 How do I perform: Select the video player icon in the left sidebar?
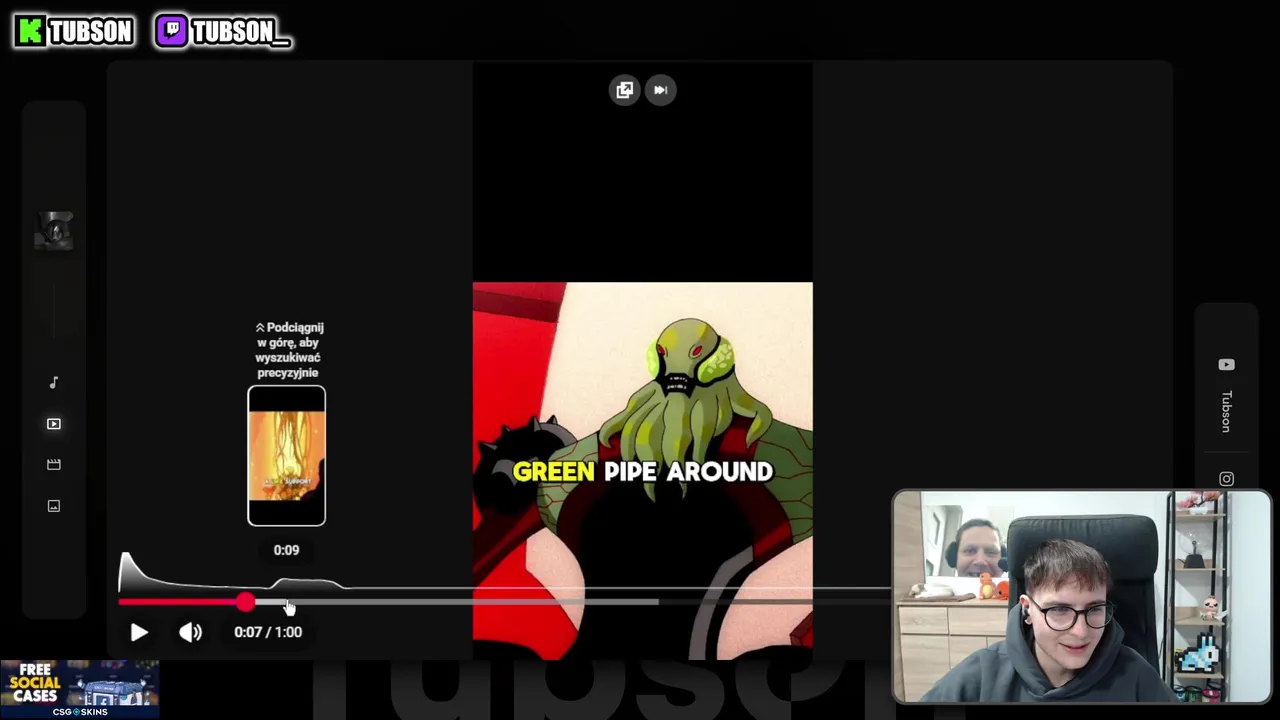click(x=54, y=424)
